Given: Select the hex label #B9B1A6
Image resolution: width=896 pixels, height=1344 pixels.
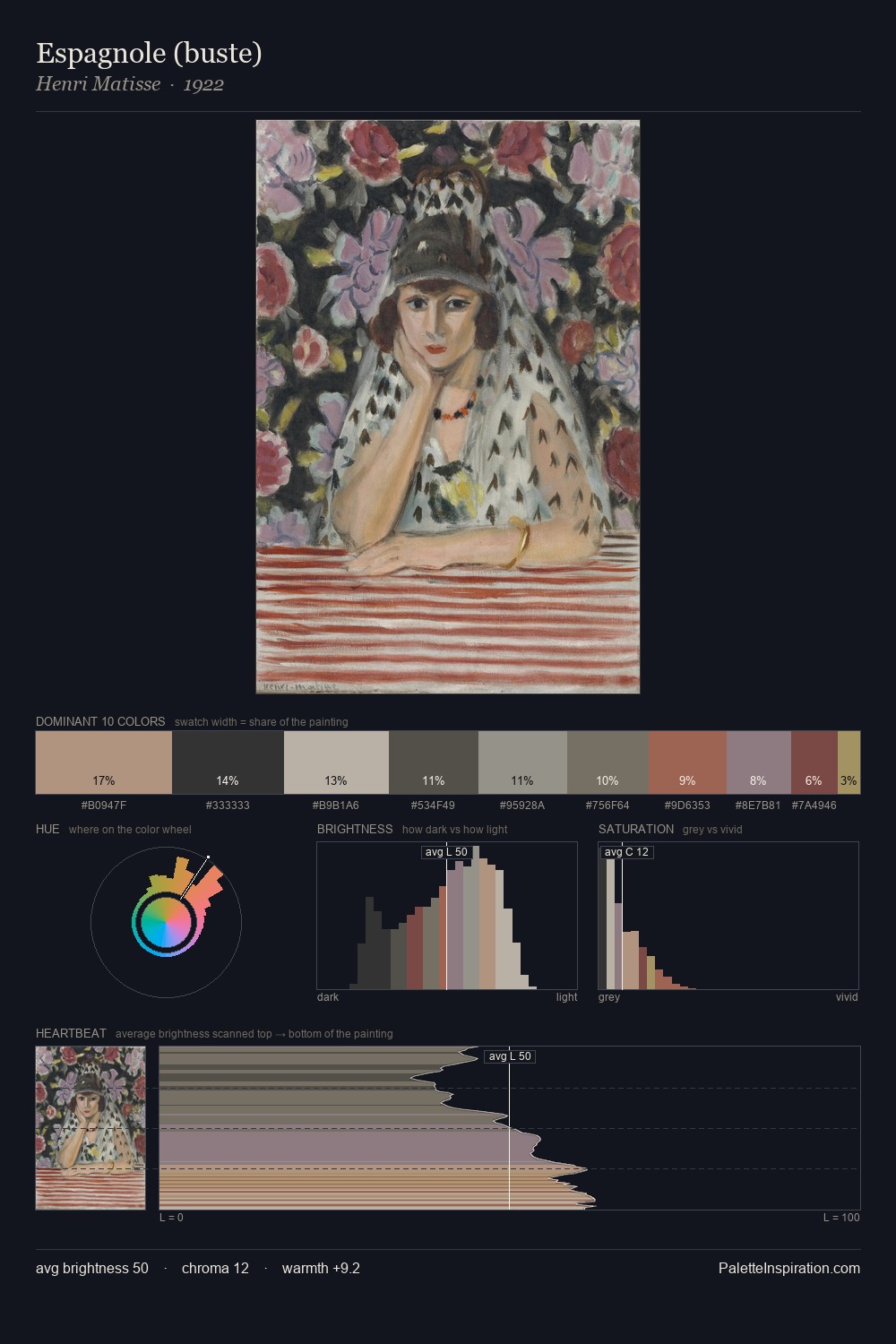Looking at the screenshot, I should click(x=336, y=806).
